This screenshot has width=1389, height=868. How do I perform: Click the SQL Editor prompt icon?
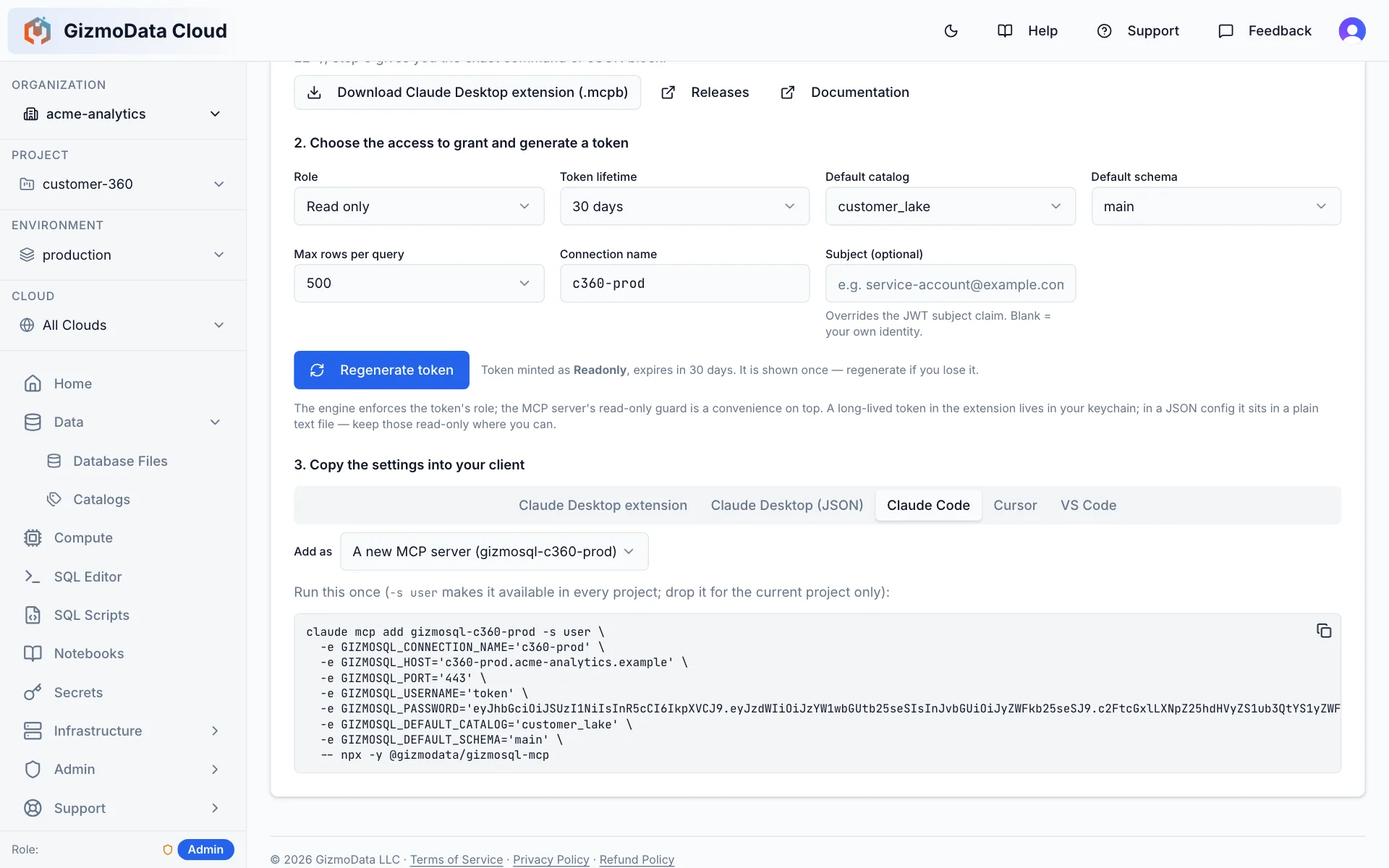tap(33, 576)
